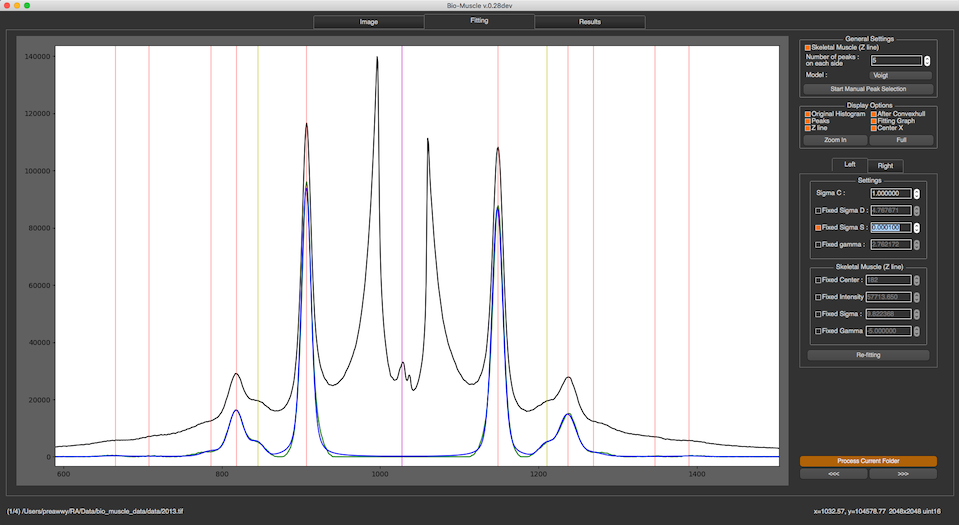
Task: Click Process Current Folder button
Action: coord(868,461)
